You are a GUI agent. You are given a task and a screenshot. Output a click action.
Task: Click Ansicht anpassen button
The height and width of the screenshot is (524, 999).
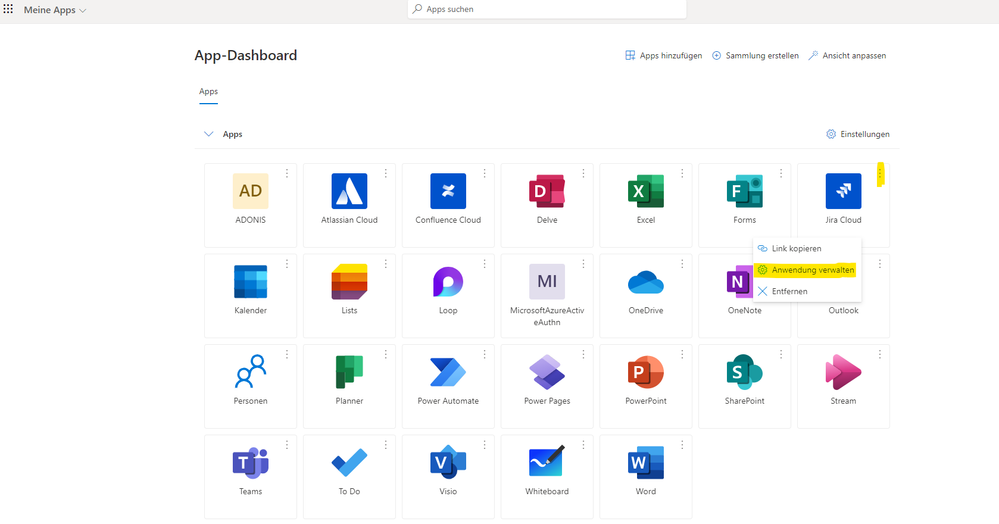click(847, 55)
